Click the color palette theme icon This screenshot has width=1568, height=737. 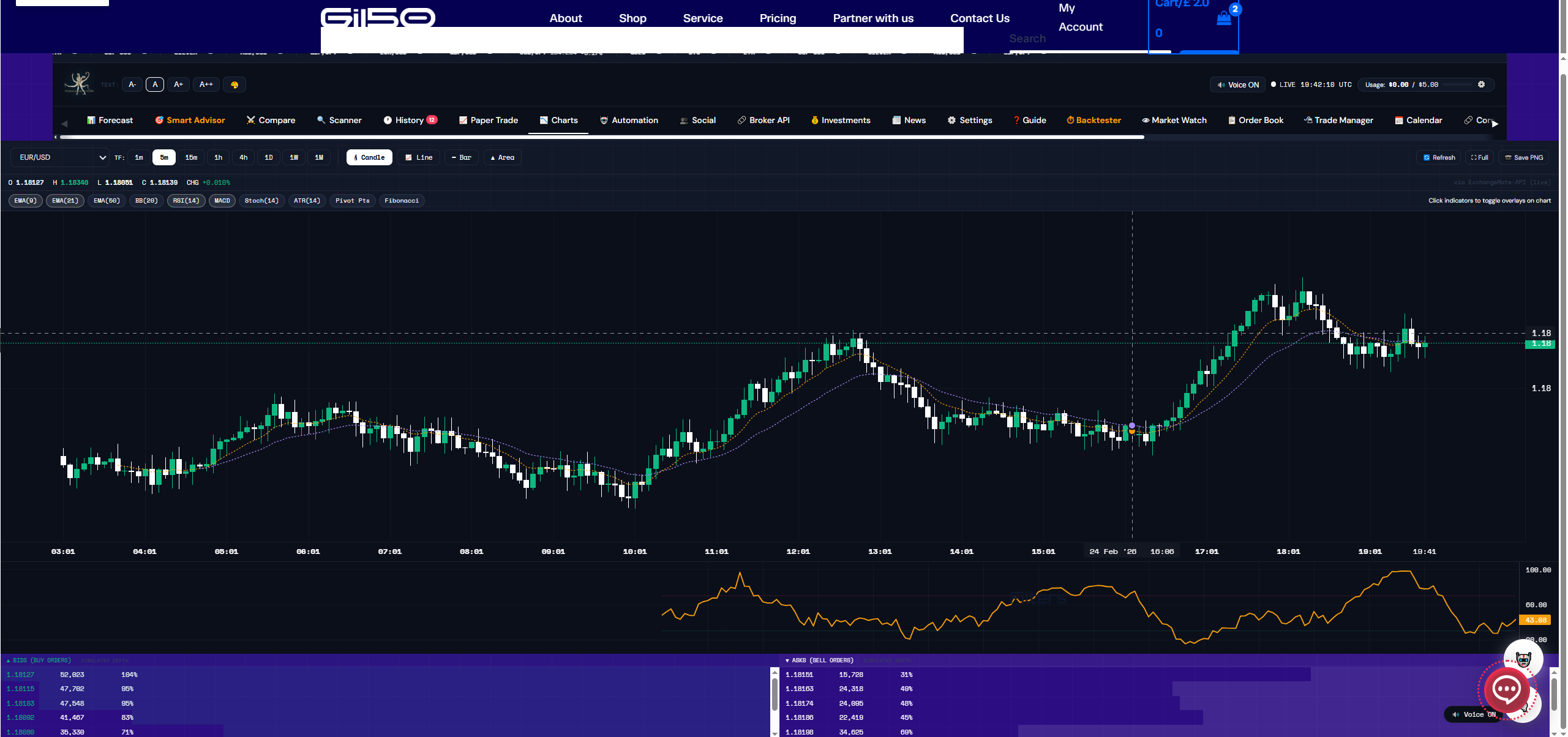tap(234, 84)
